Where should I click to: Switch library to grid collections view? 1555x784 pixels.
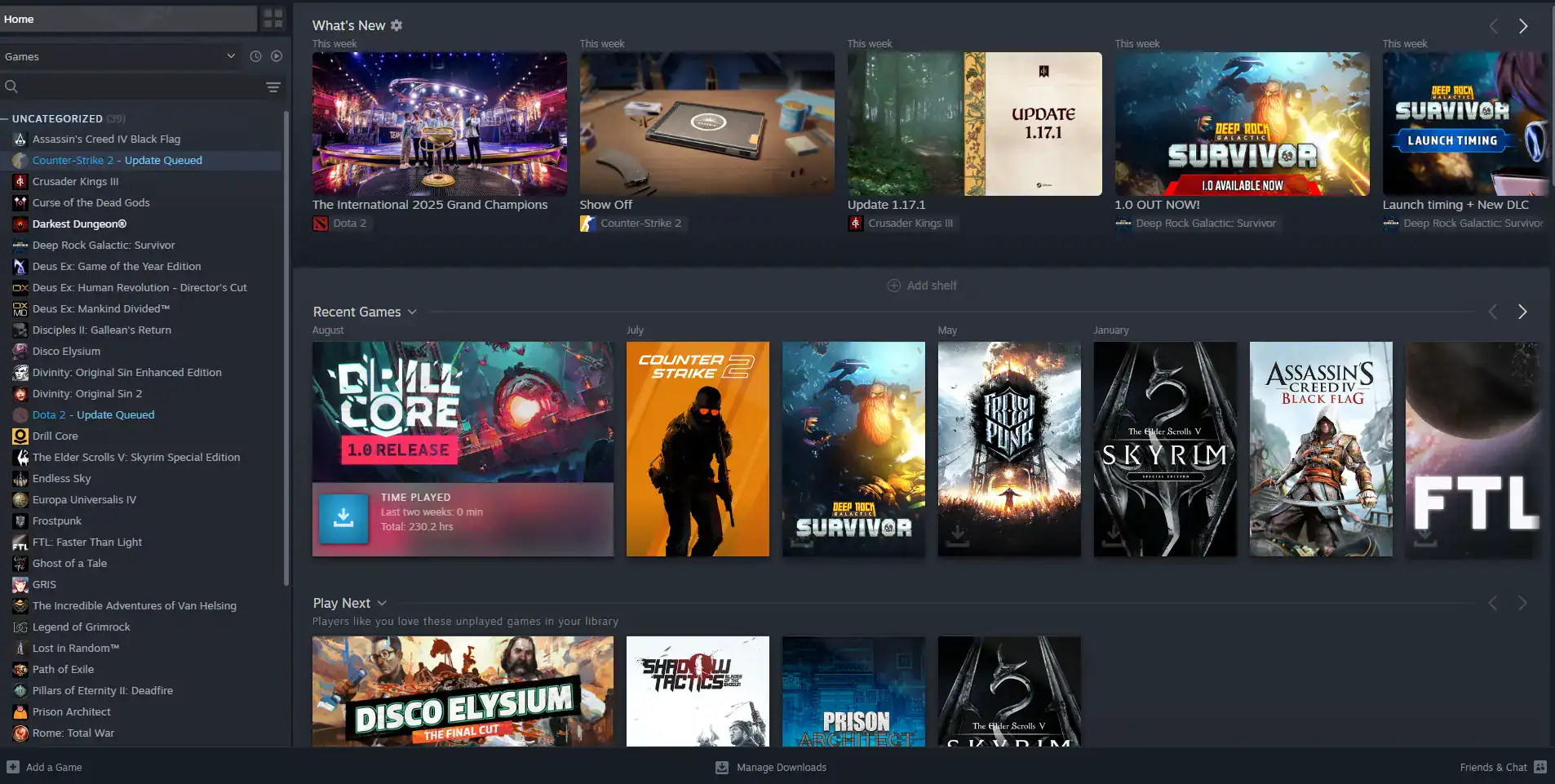[272, 19]
